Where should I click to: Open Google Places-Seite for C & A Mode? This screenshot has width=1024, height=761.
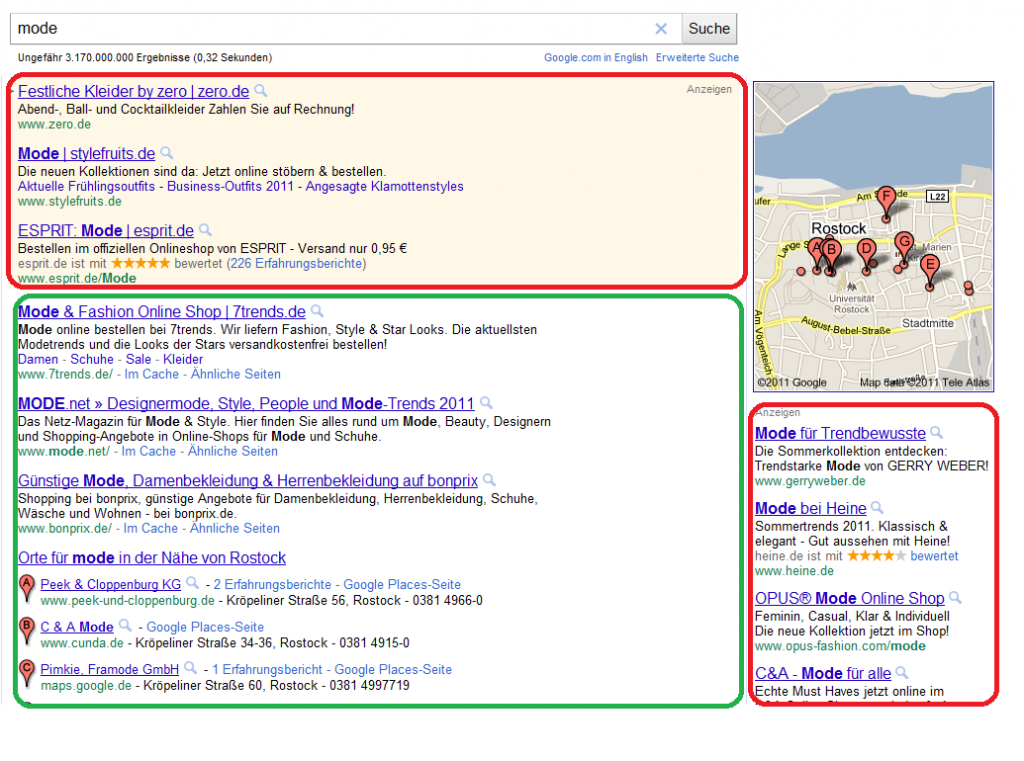[205, 627]
